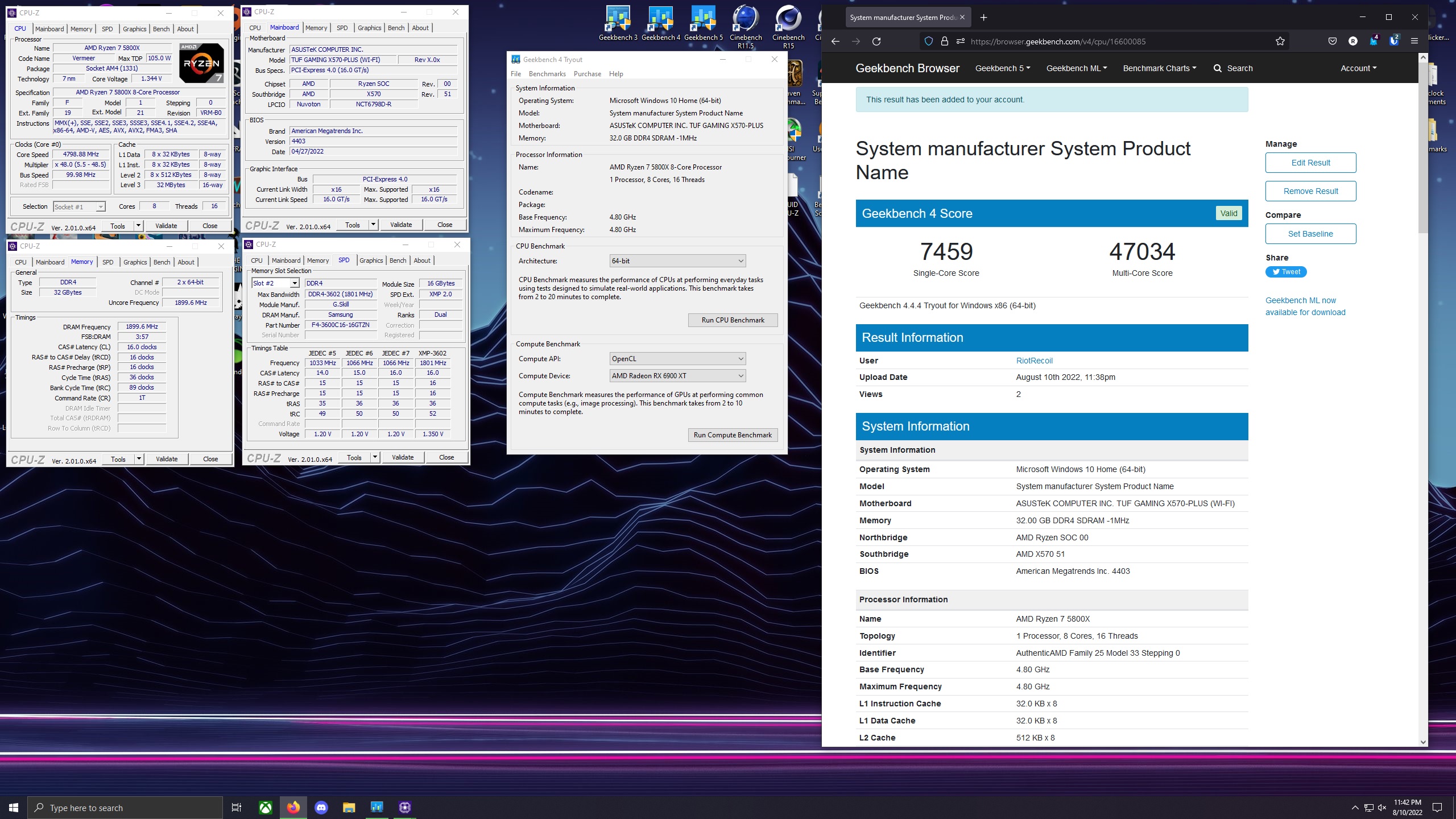Launch Cinebench R11.5 desktop icon
Image resolution: width=1456 pixels, height=819 pixels.
click(x=746, y=27)
